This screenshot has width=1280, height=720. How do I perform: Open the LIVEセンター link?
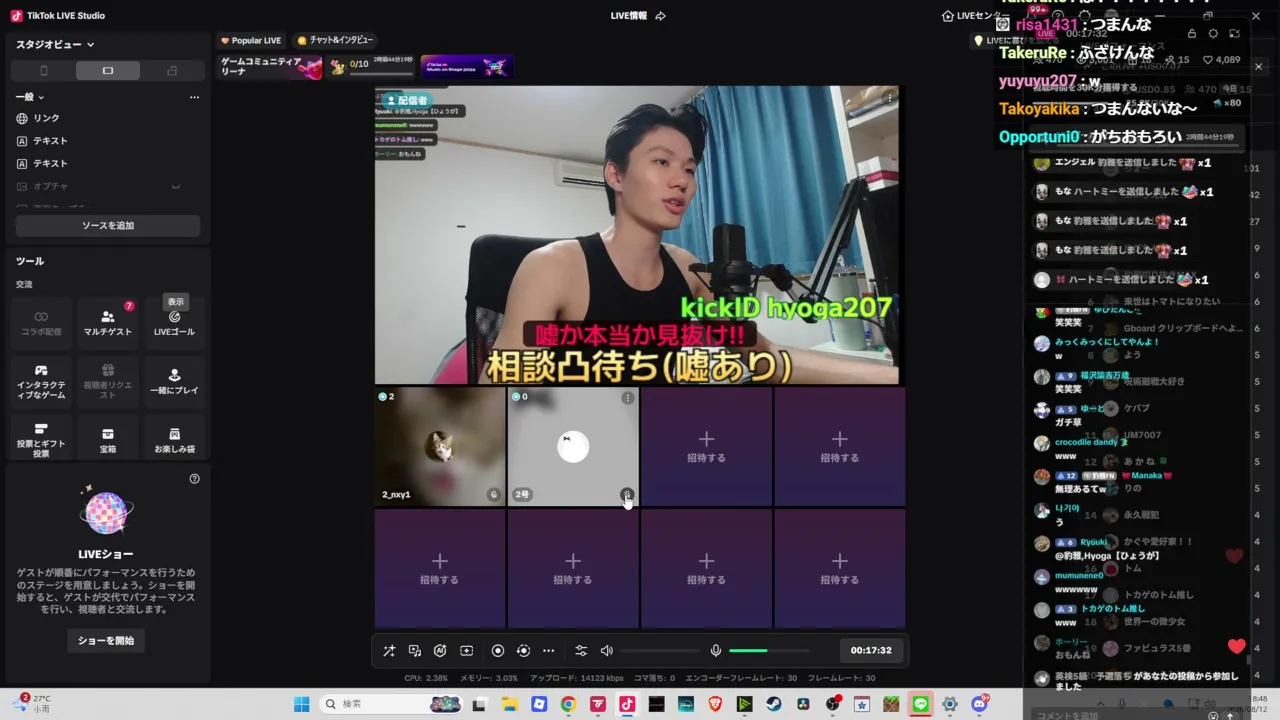976,16
